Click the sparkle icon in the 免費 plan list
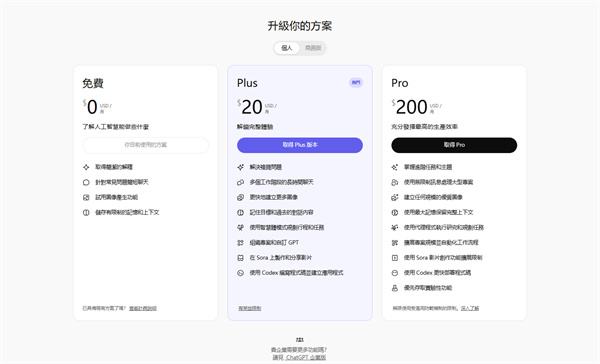Viewport: 600px width, 364px height. point(86,167)
